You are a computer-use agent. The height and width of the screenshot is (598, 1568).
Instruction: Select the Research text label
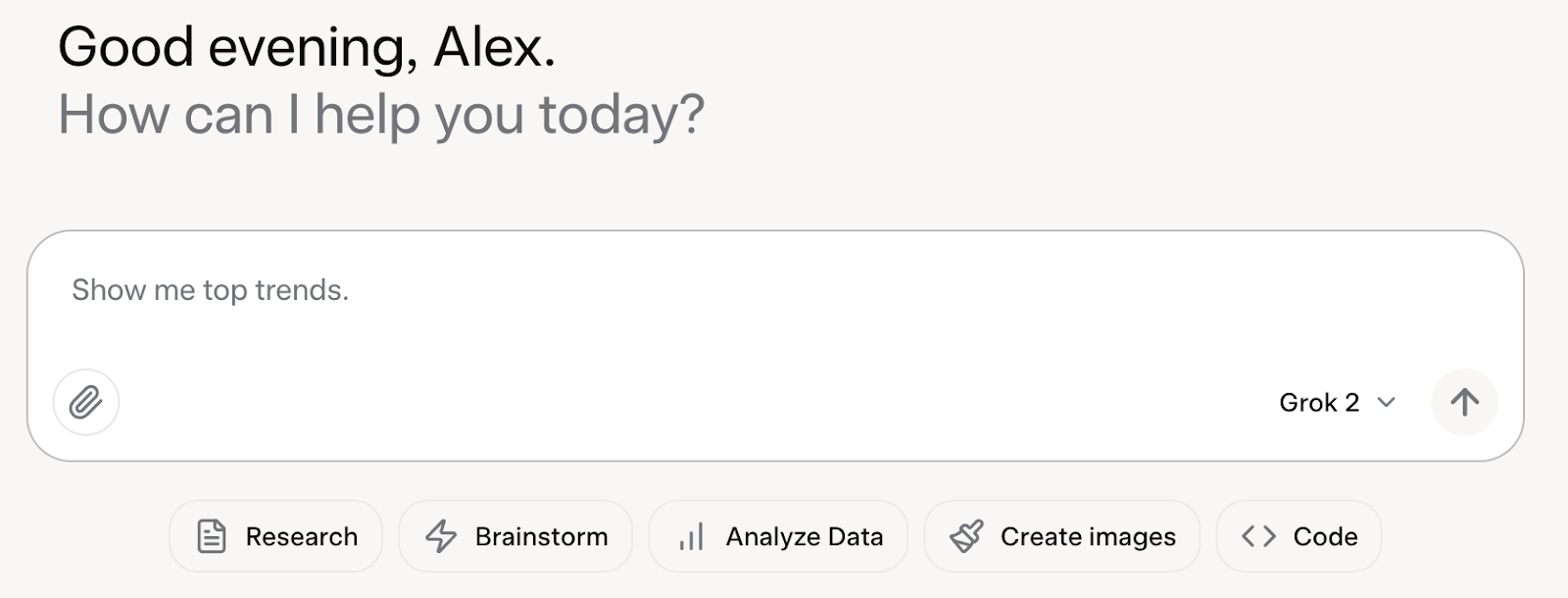(x=302, y=536)
